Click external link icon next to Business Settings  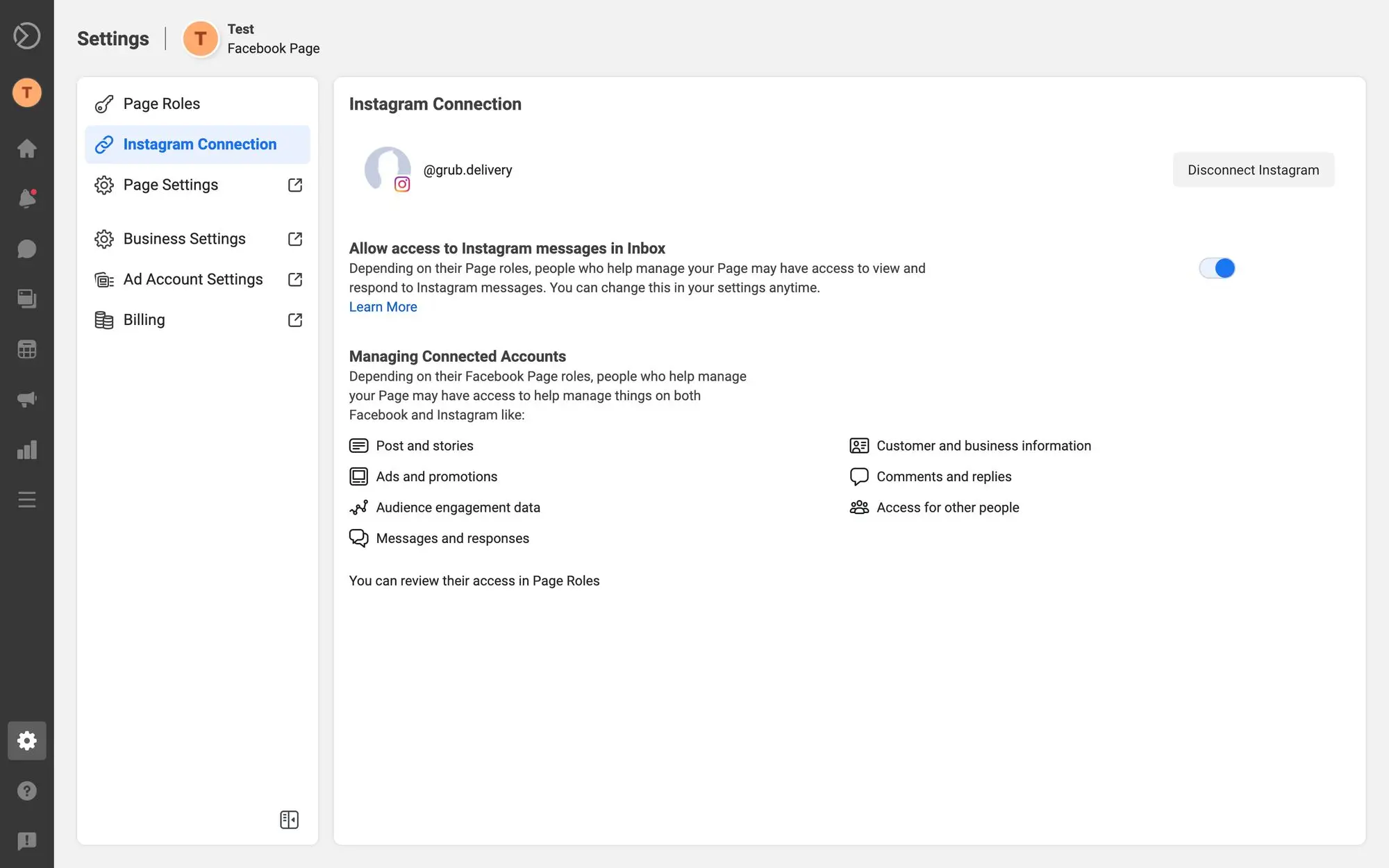click(295, 239)
